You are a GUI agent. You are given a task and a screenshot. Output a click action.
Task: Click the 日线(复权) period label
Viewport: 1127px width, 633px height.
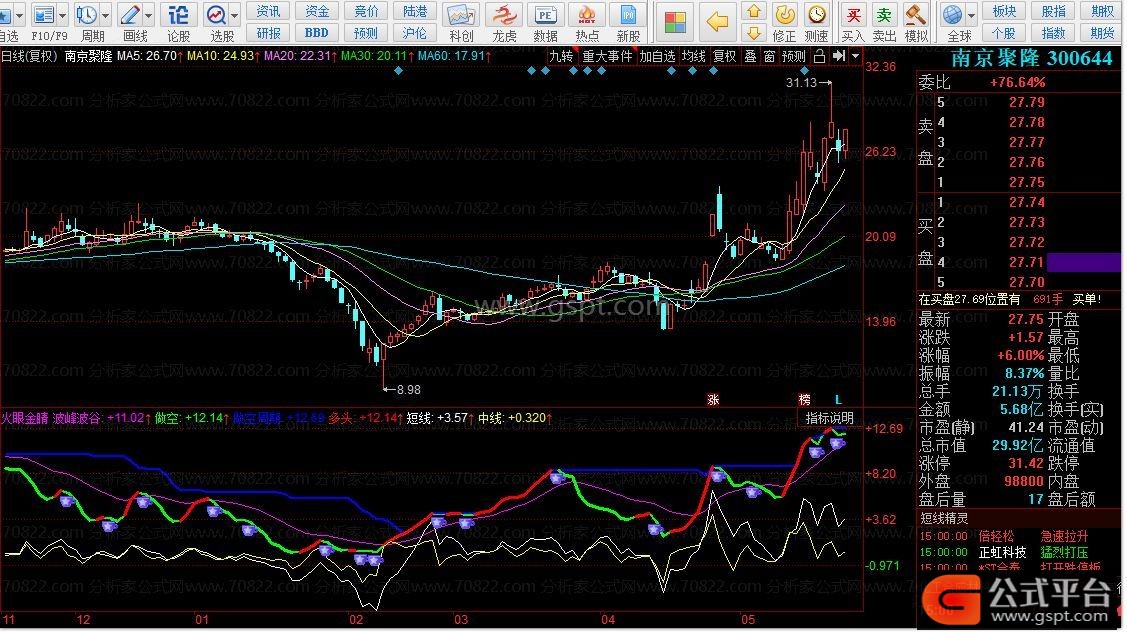pos(29,56)
